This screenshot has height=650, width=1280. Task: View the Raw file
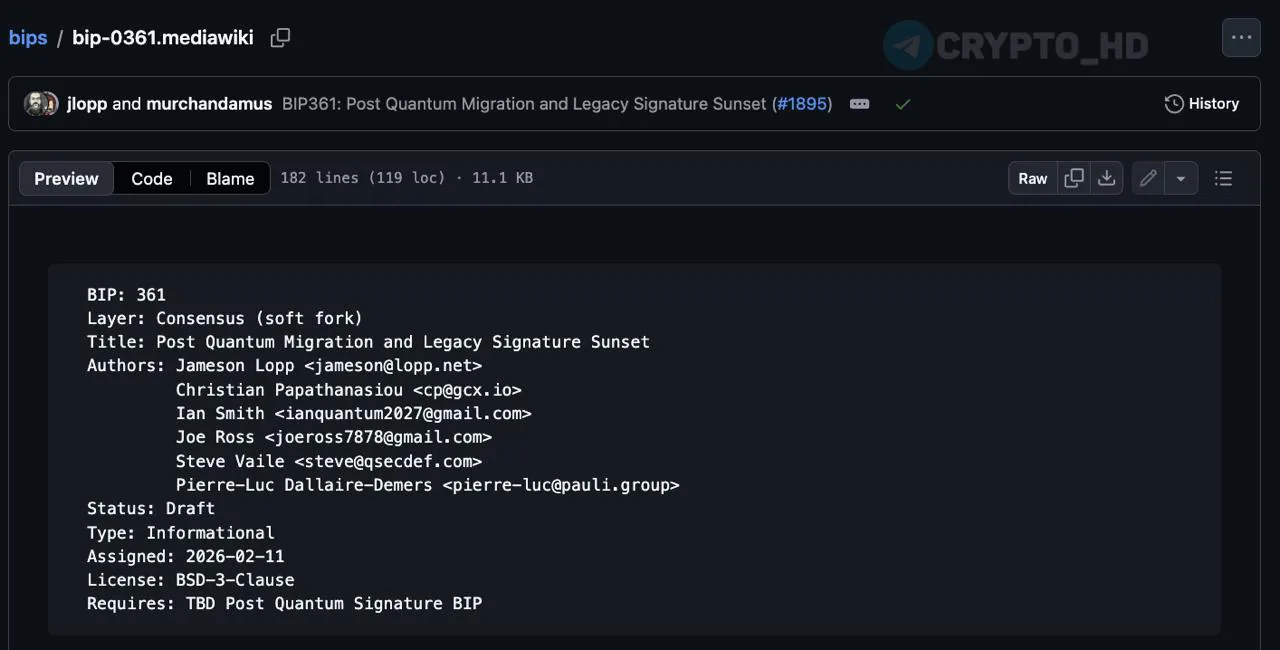tap(1032, 178)
